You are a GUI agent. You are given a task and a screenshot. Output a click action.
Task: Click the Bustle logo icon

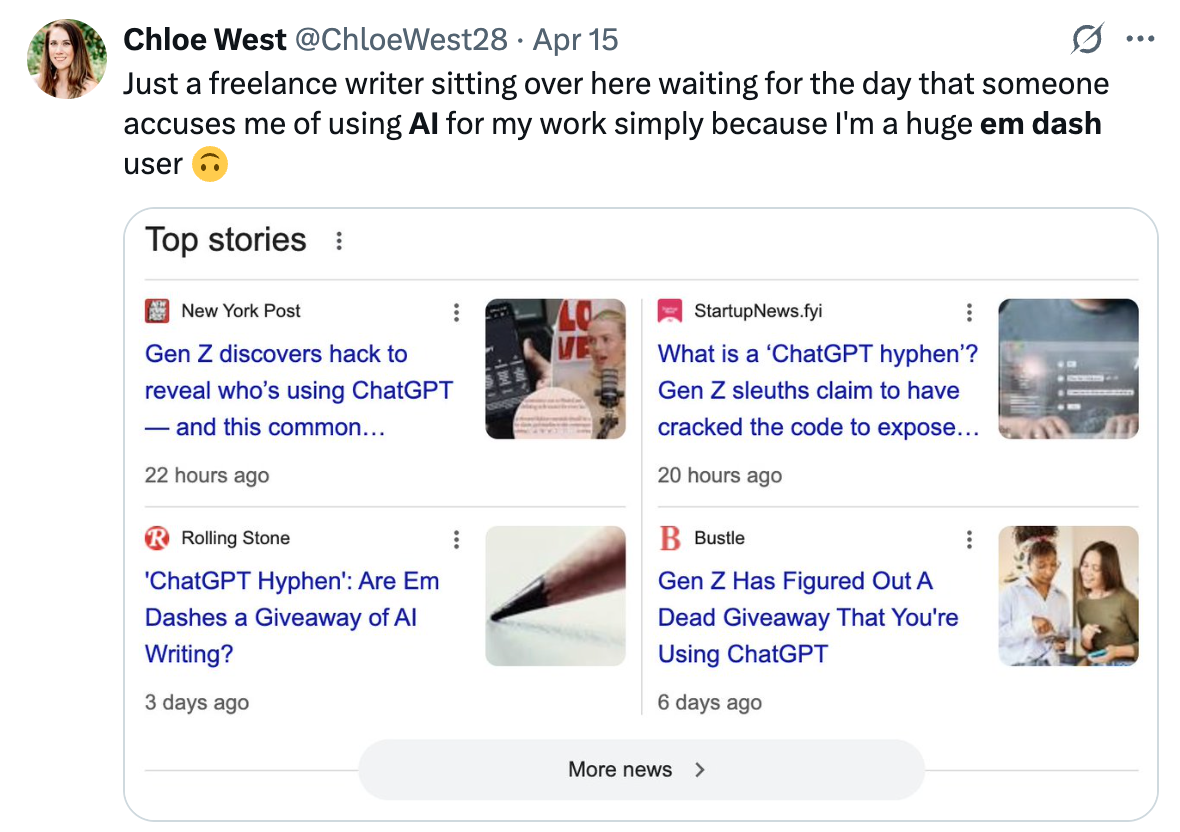[x=670, y=538]
